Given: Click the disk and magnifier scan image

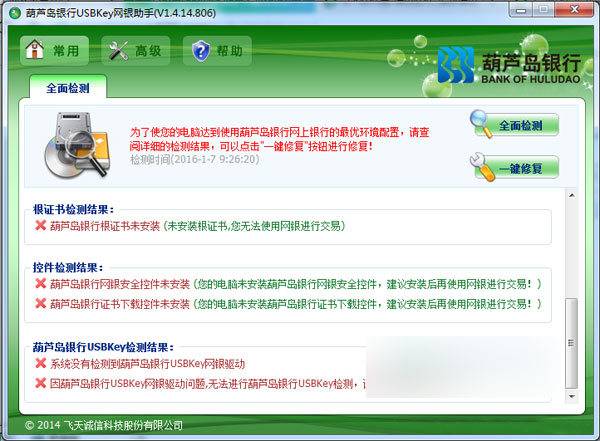Looking at the screenshot, I should (x=77, y=145).
